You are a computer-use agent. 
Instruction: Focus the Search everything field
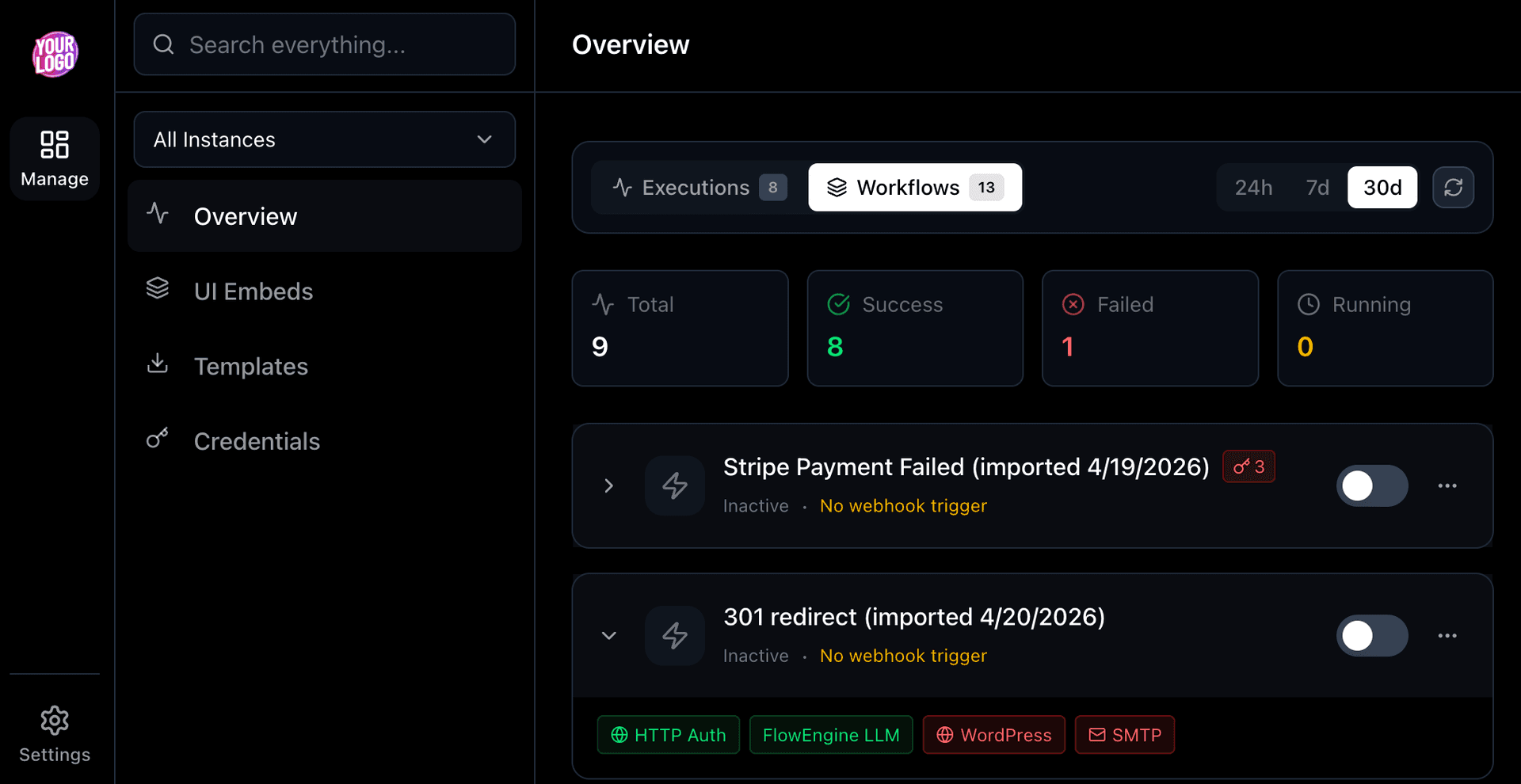pyautogui.click(x=325, y=44)
